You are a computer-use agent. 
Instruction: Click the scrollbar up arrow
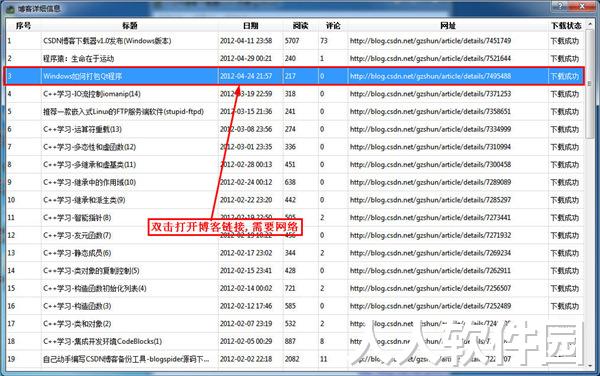tap(590, 24)
